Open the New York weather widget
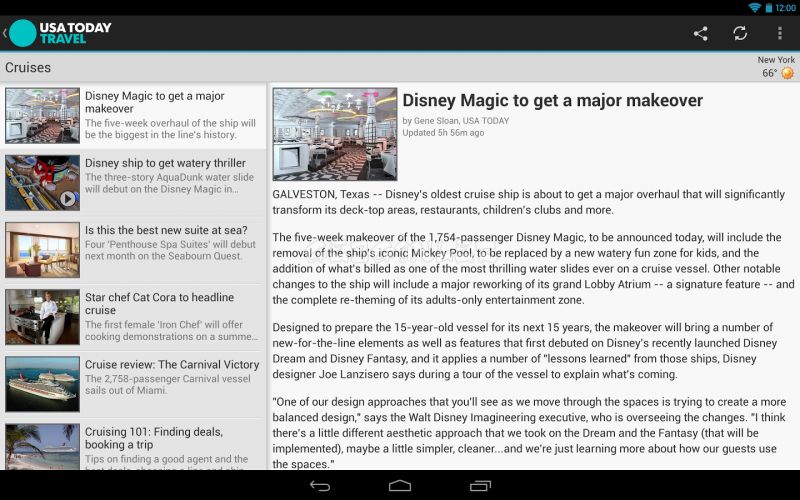 click(x=776, y=67)
